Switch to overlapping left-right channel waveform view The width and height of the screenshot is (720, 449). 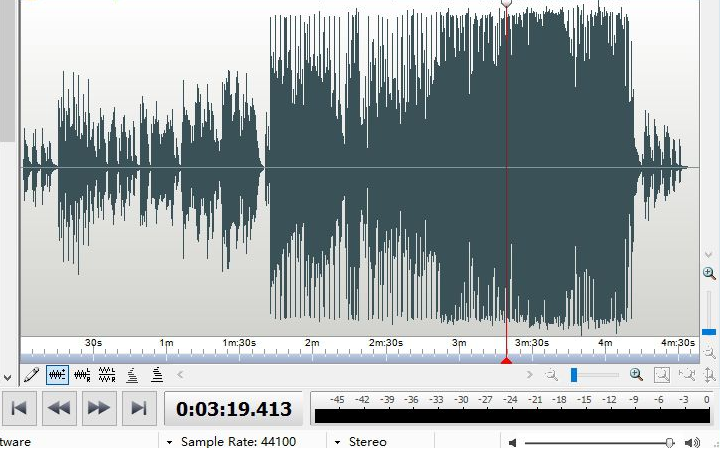[x=82, y=375]
